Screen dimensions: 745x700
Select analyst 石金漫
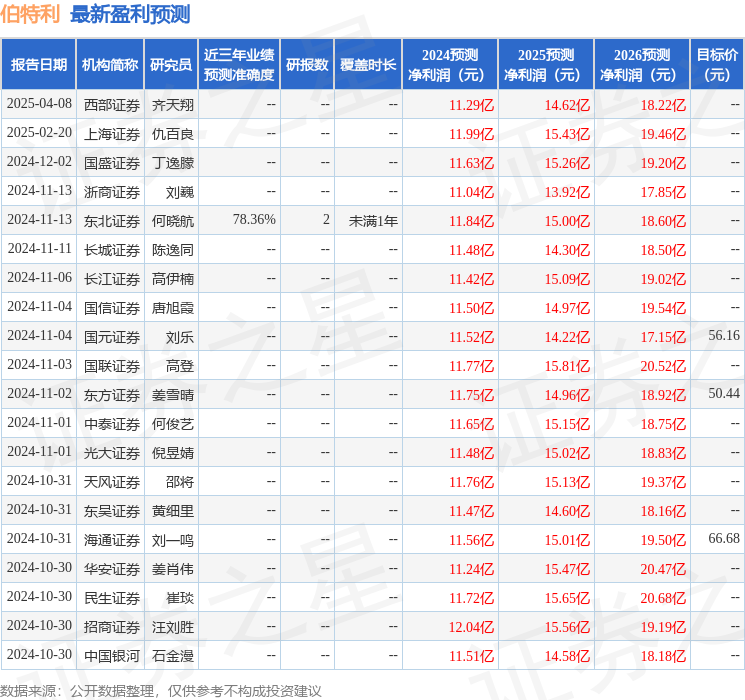click(172, 656)
